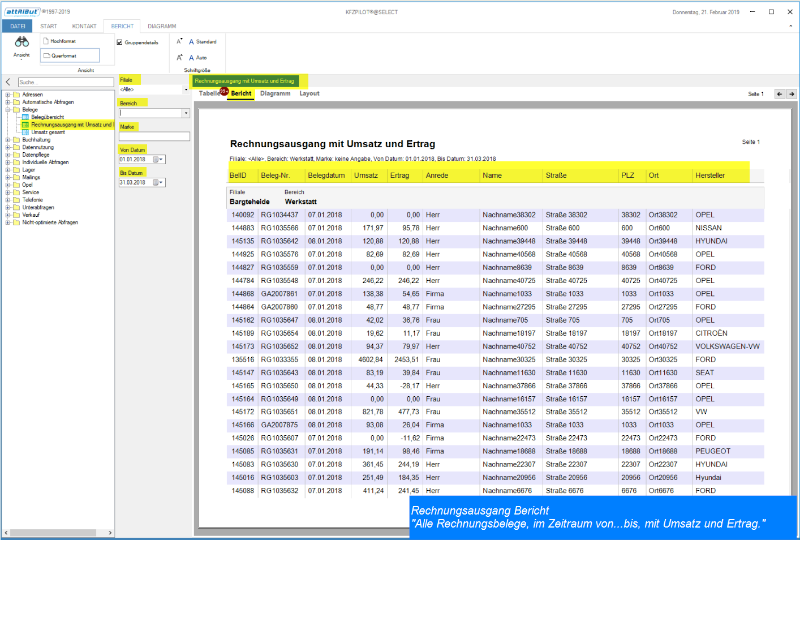800x630 pixels.
Task: Open the Filiale dropdown
Action: coord(186,90)
